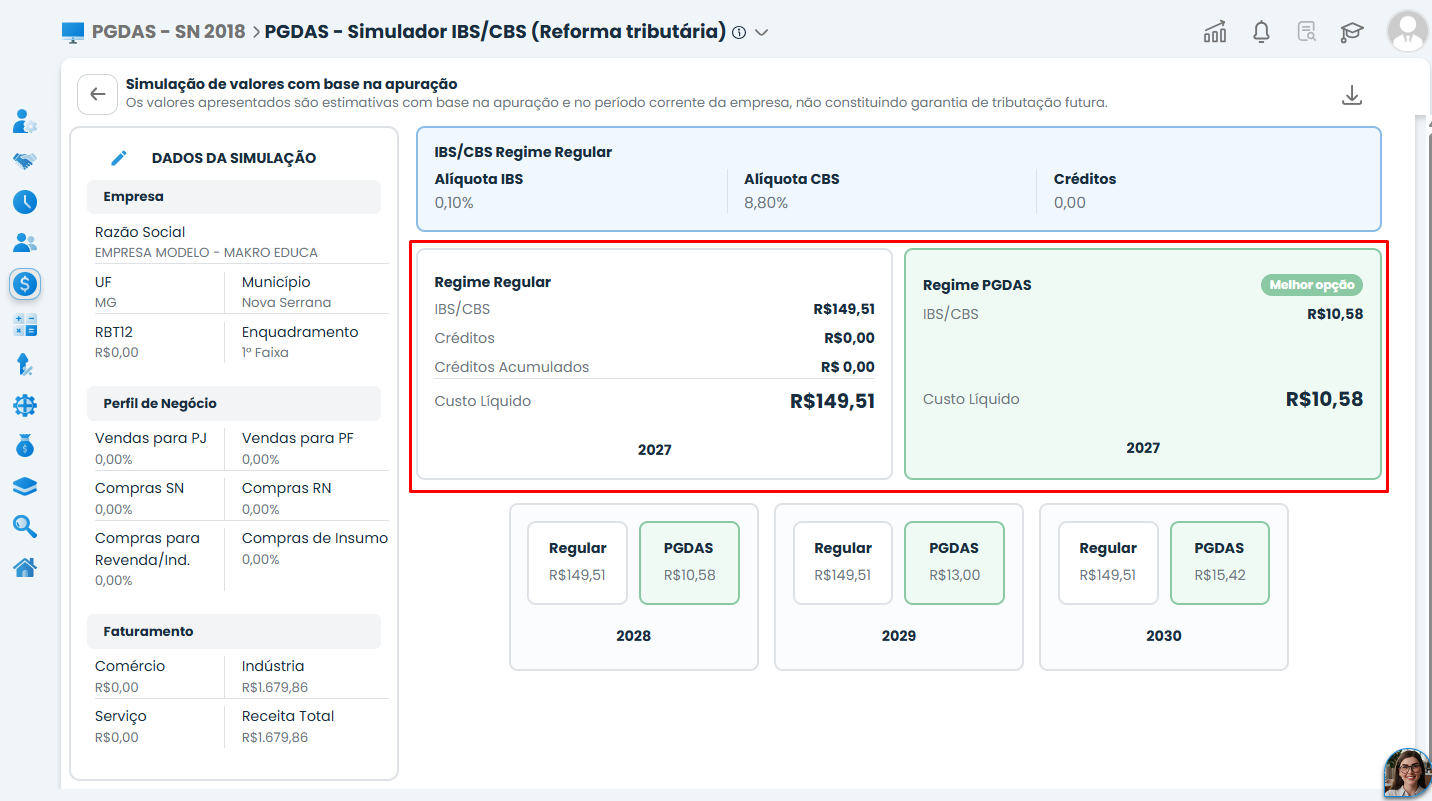Open the handshake sidebar icon
Image resolution: width=1432 pixels, height=801 pixels.
click(25, 161)
